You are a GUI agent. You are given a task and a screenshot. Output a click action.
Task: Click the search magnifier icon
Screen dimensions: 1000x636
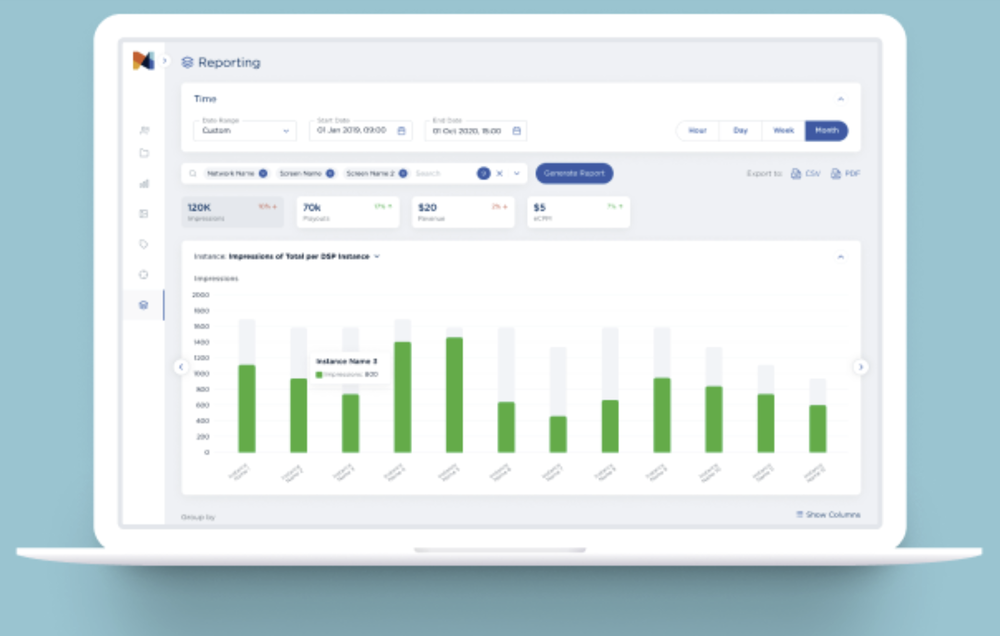point(193,174)
